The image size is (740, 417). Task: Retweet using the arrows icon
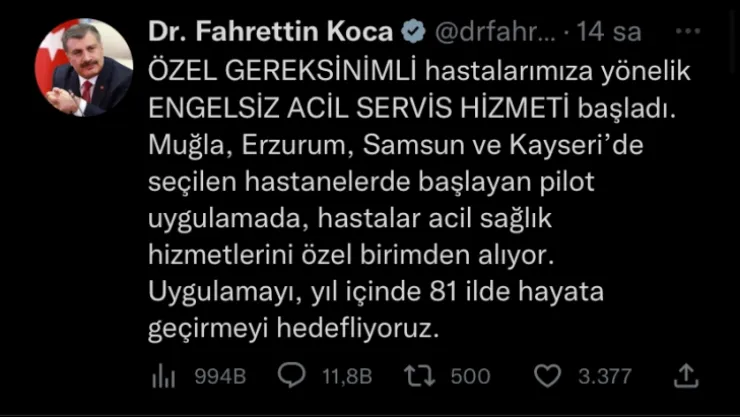point(420,376)
